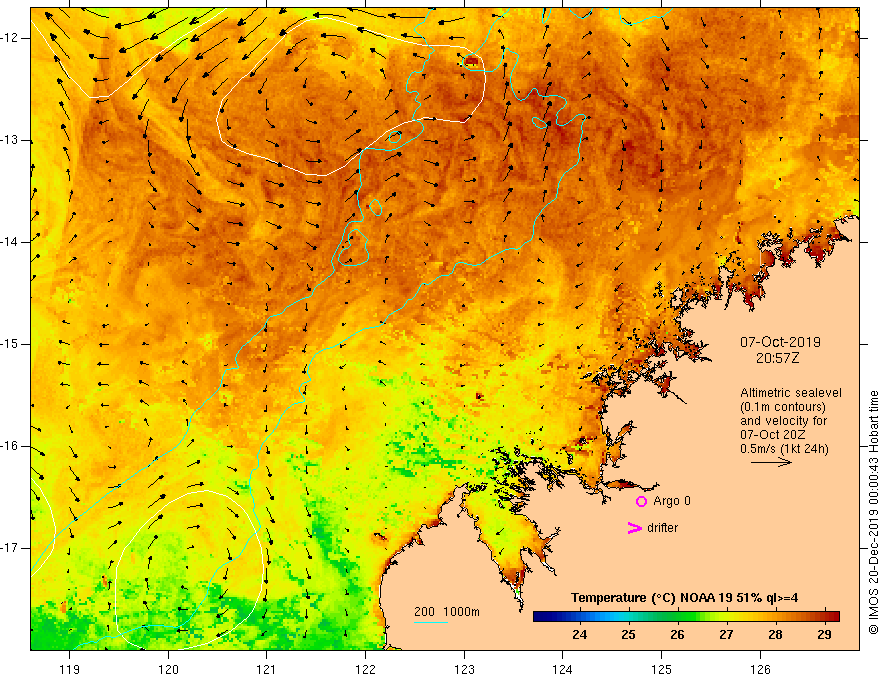
Task: Click latitude axis label -15
Action: click(x=11, y=344)
